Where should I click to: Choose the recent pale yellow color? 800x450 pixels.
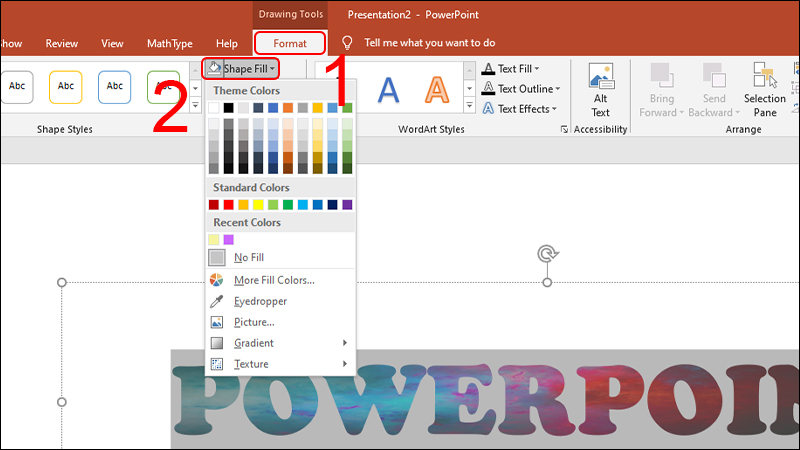tap(214, 239)
